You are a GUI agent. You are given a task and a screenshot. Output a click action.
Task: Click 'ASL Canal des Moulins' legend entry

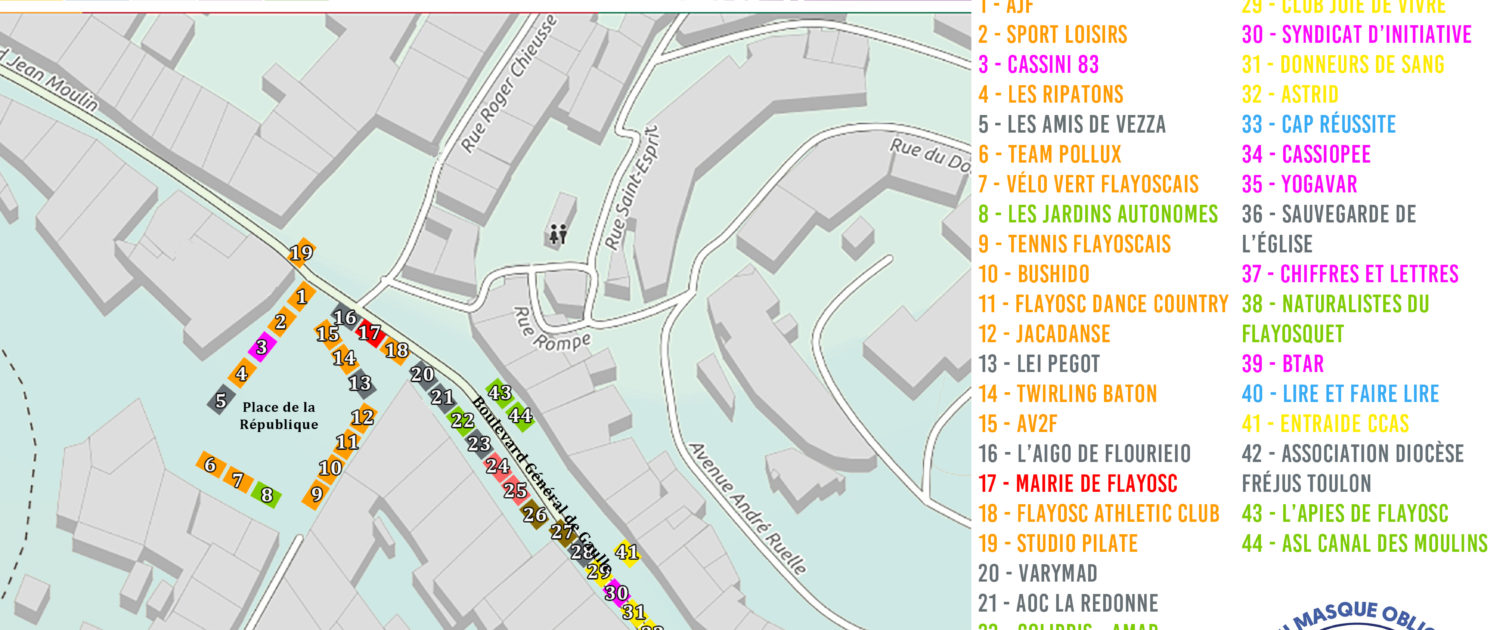coord(1364,544)
